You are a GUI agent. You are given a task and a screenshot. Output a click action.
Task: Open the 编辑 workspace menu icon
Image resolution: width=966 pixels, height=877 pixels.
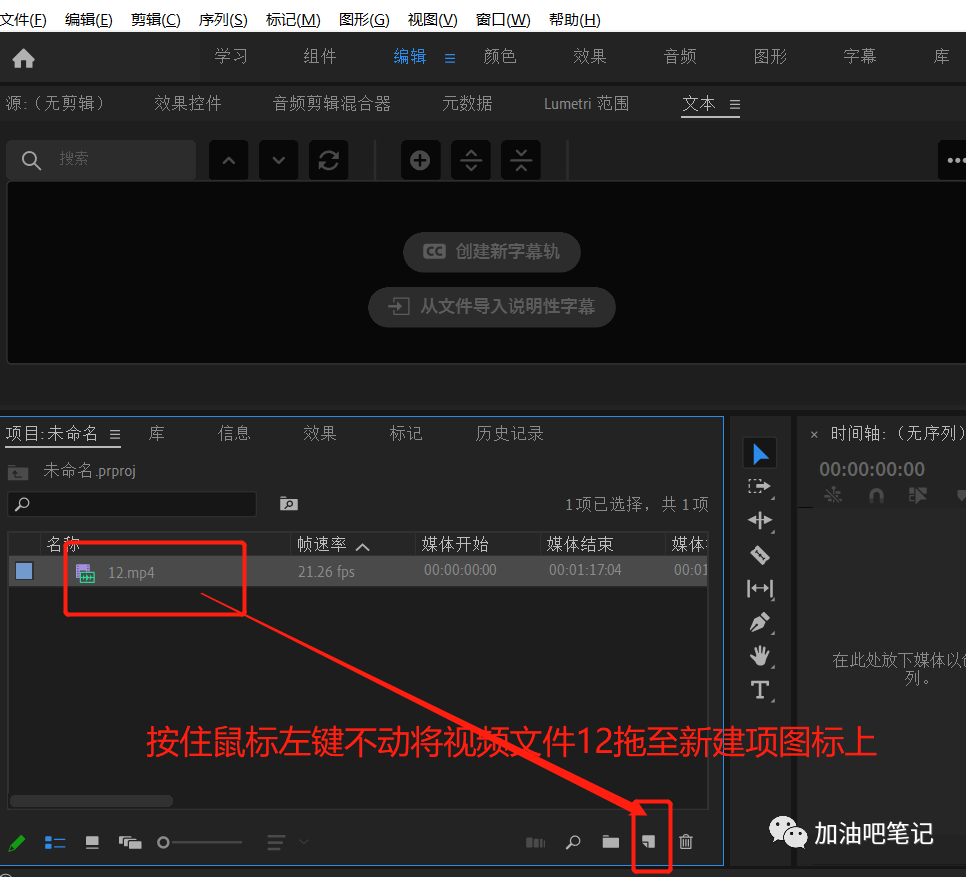click(450, 58)
